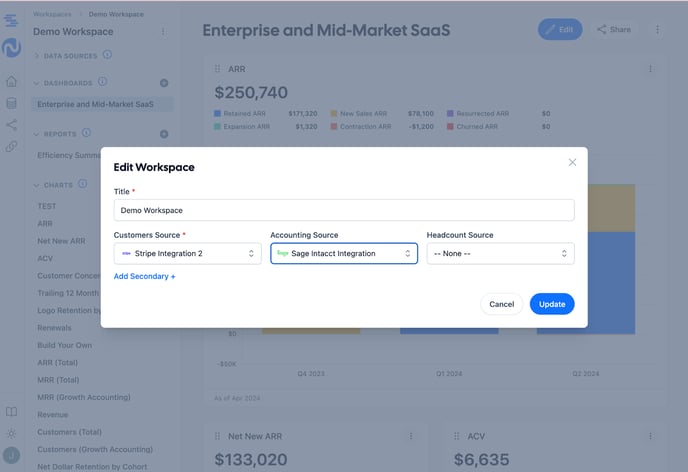Toggle Expansion ARR legend swatch
Screen dimensions: 688x472
[x=217, y=126]
